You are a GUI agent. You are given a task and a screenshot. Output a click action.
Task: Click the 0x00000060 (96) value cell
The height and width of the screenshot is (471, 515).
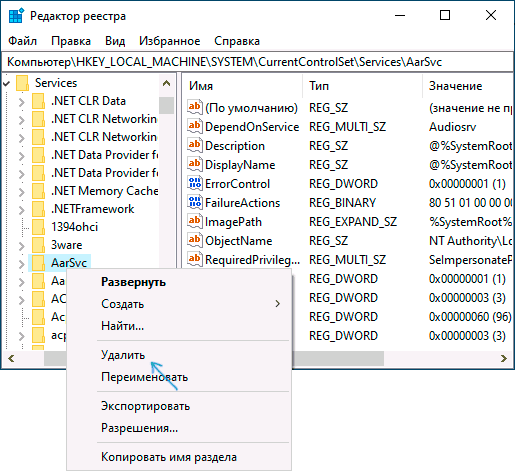(x=470, y=317)
